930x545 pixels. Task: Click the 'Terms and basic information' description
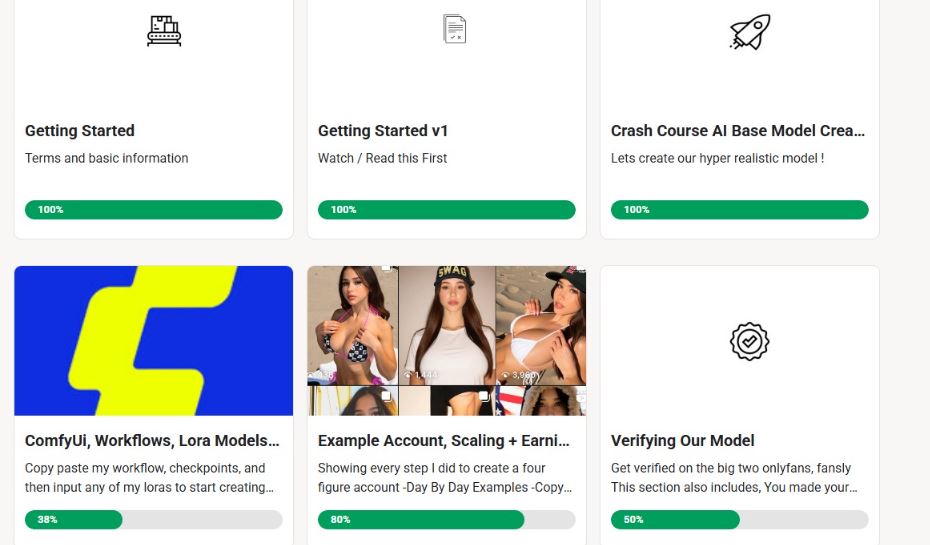[107, 158]
